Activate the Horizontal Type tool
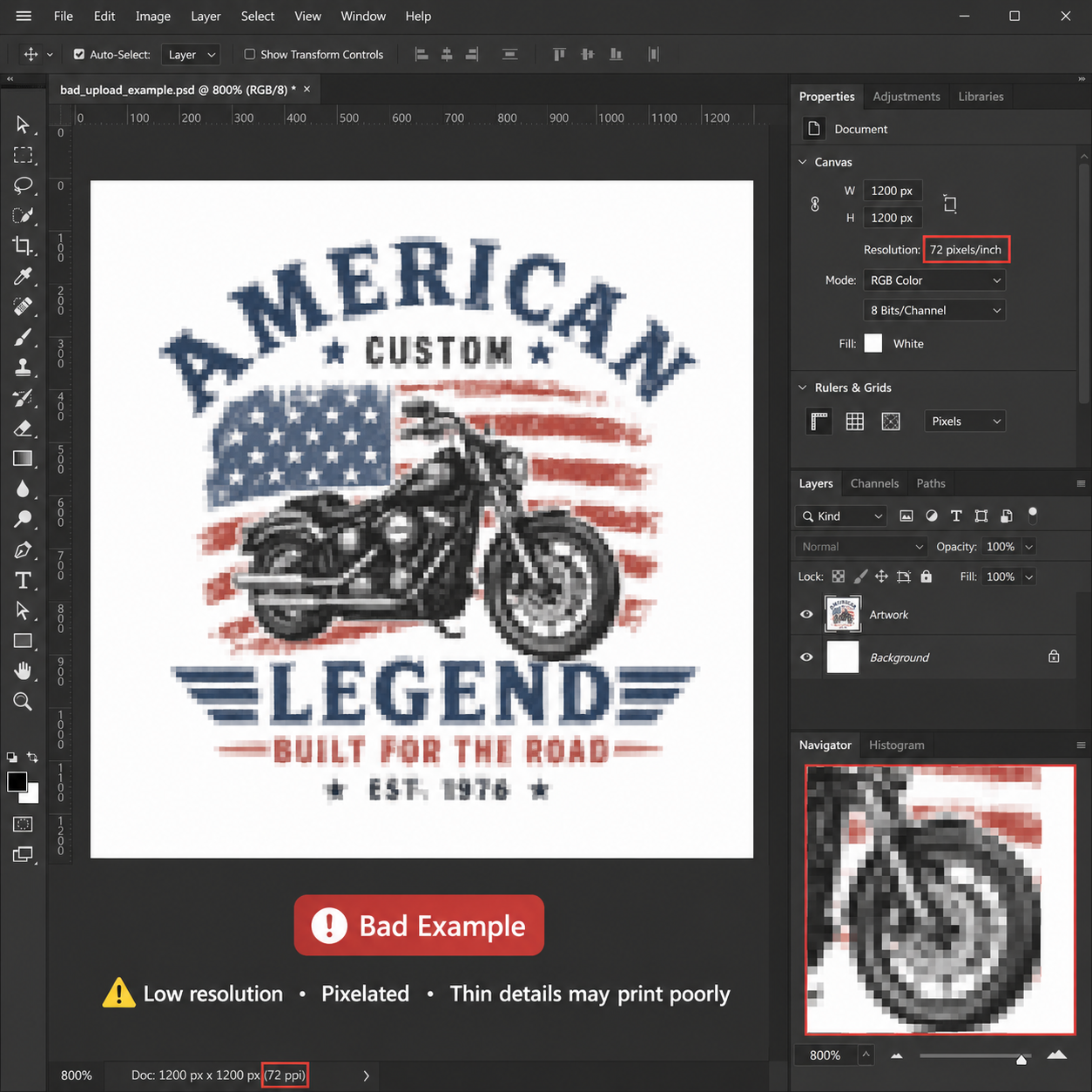Image resolution: width=1092 pixels, height=1092 pixels. click(x=24, y=580)
